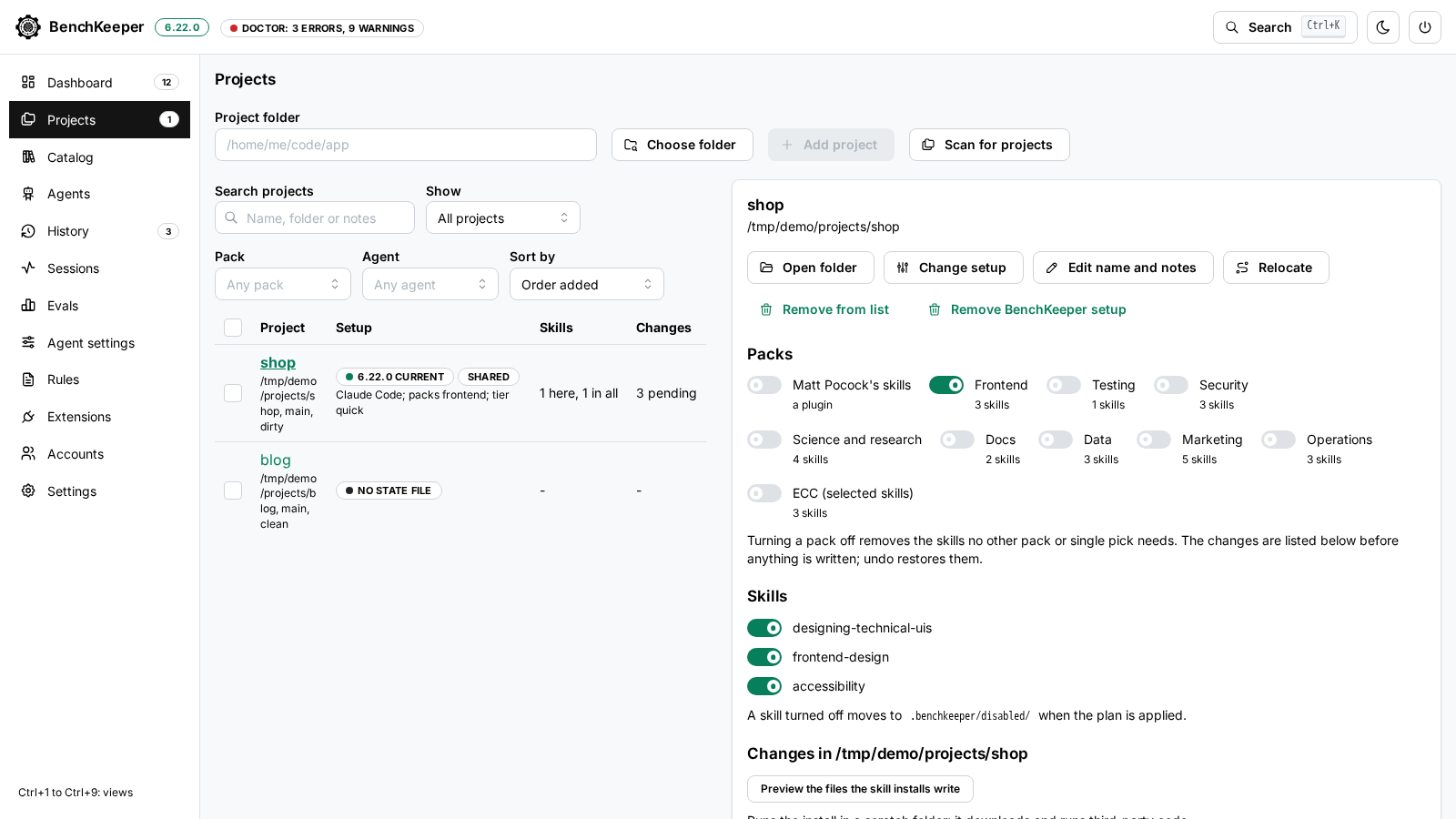Enable the Security pack toggle

pos(1171,385)
